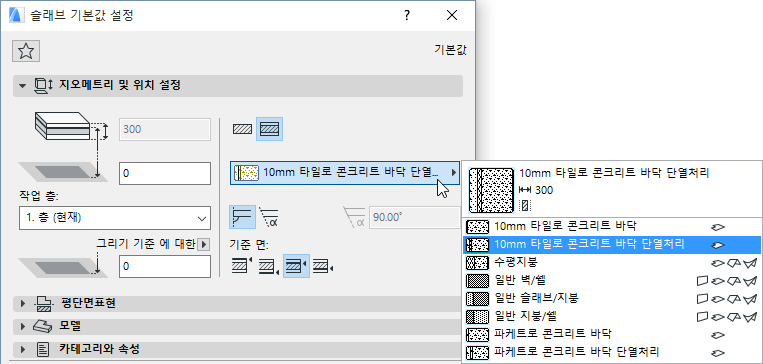Screen dimensions: 763x364
Task: Select the composite structure type toggle
Action: (x=270, y=129)
